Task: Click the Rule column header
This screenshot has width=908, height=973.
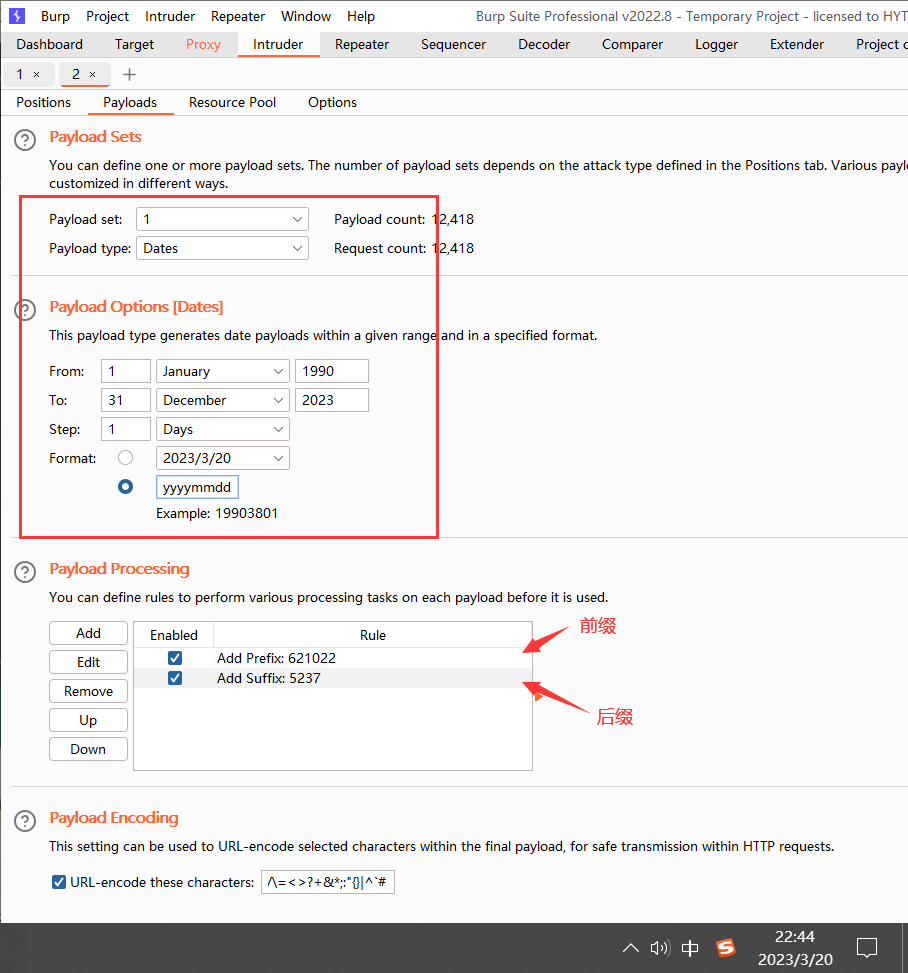Action: click(x=372, y=635)
